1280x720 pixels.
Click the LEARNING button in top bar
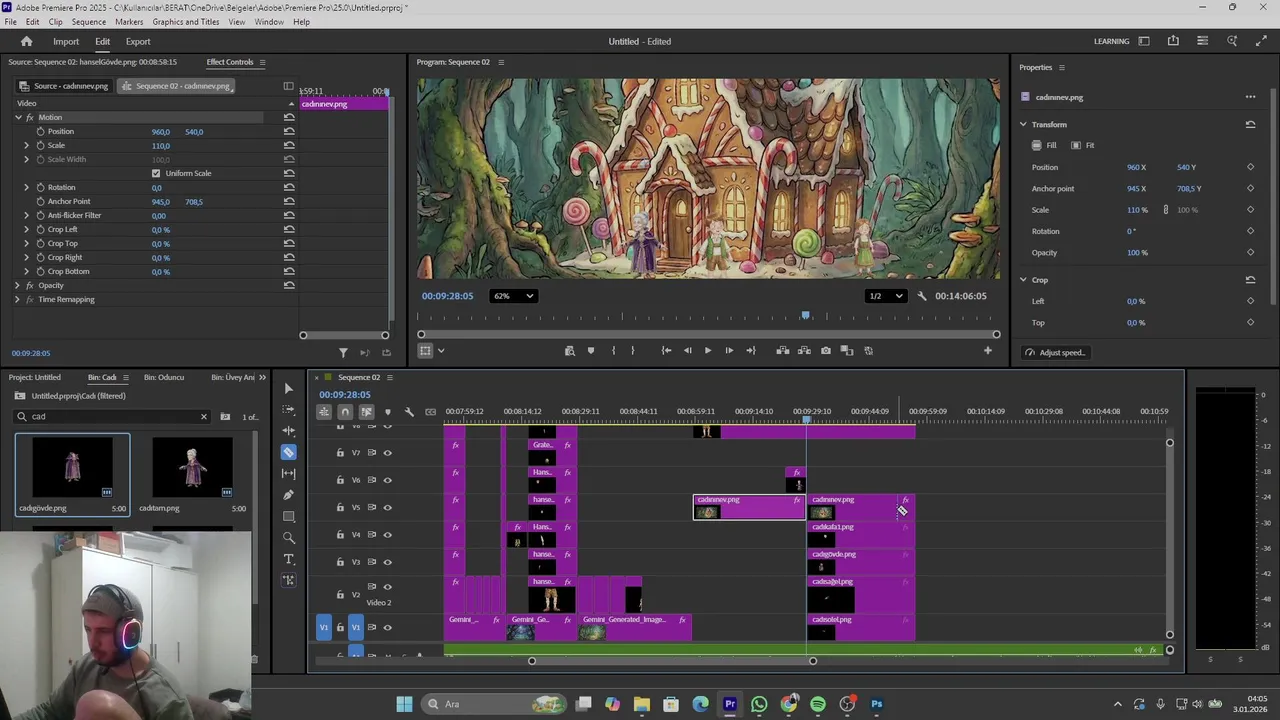(x=1111, y=41)
